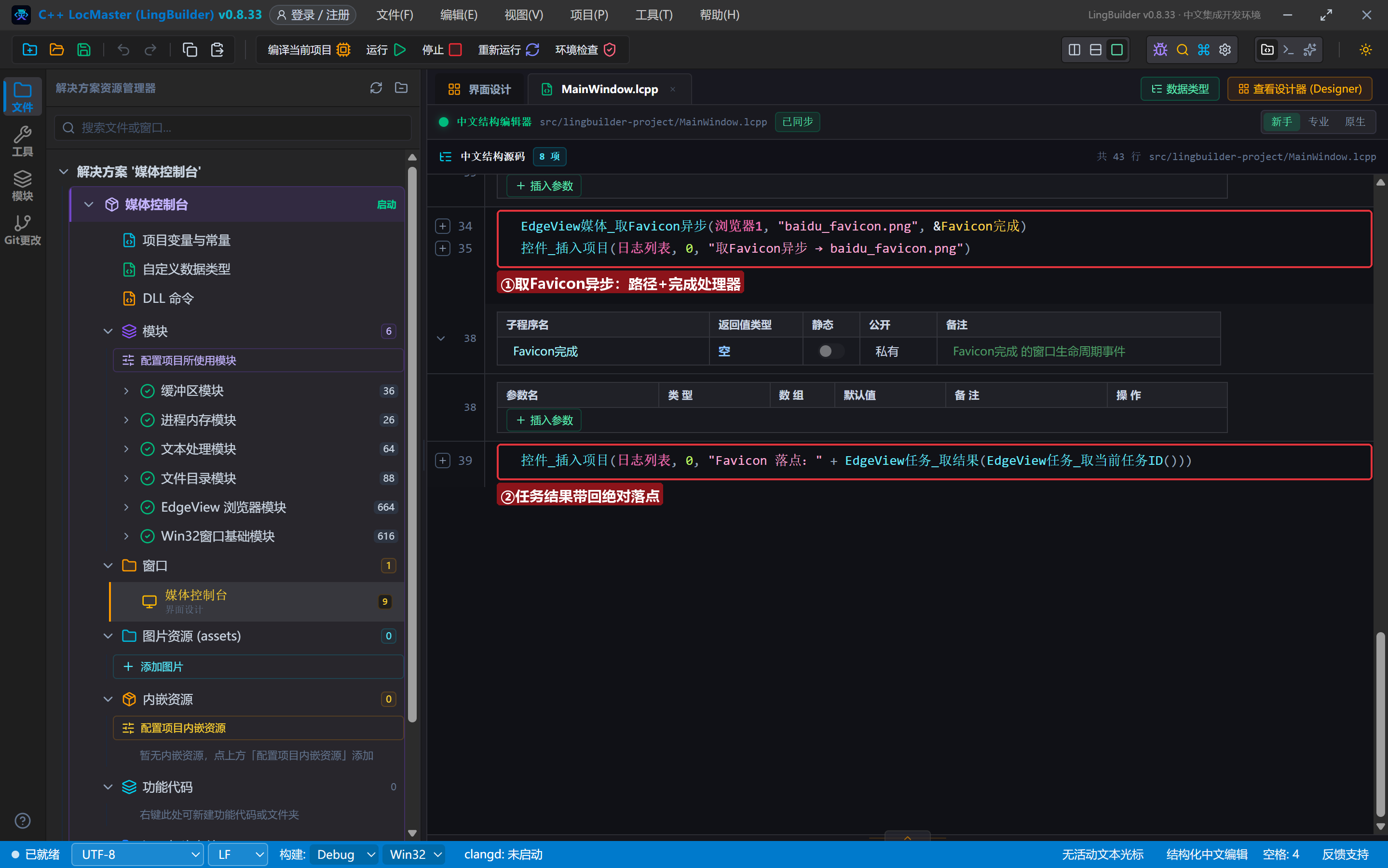Switch to the 界面设计 tab
1388x868 pixels.
tap(479, 90)
